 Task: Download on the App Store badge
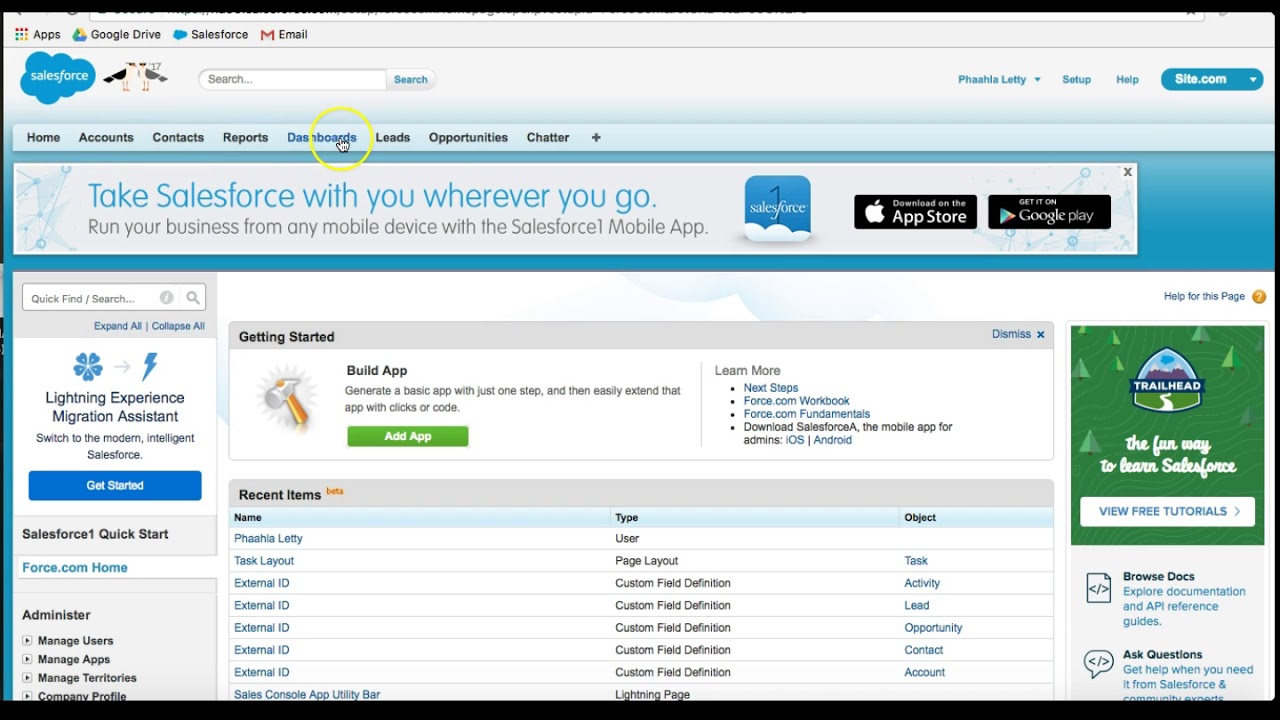(915, 211)
